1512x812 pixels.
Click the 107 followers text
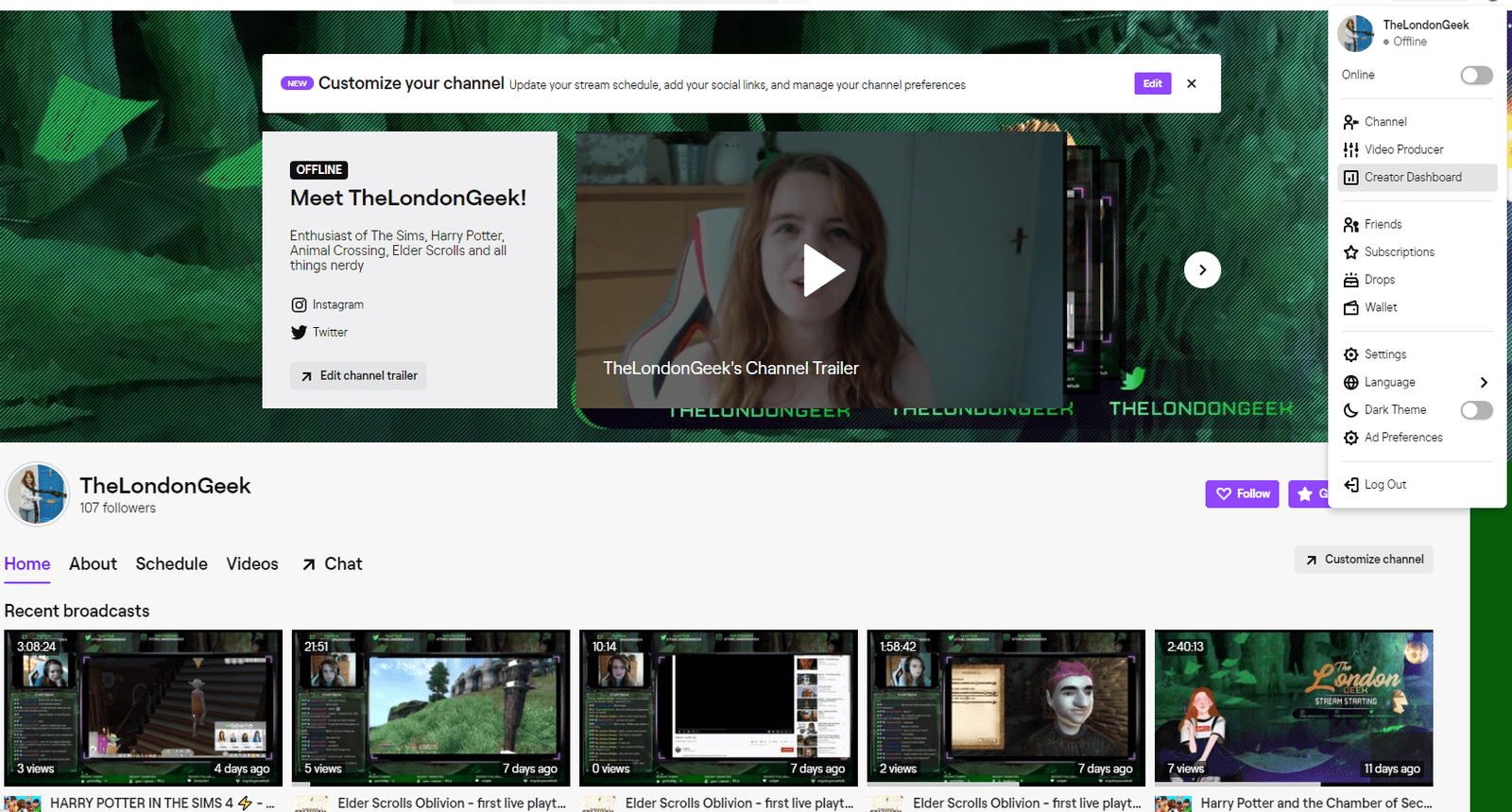[118, 509]
